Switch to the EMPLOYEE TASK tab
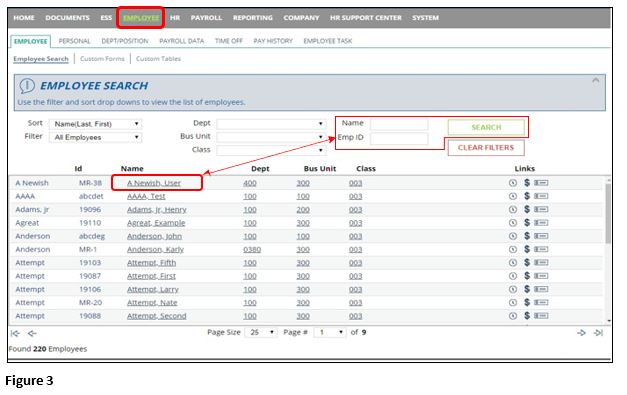627x395 pixels. (327, 41)
